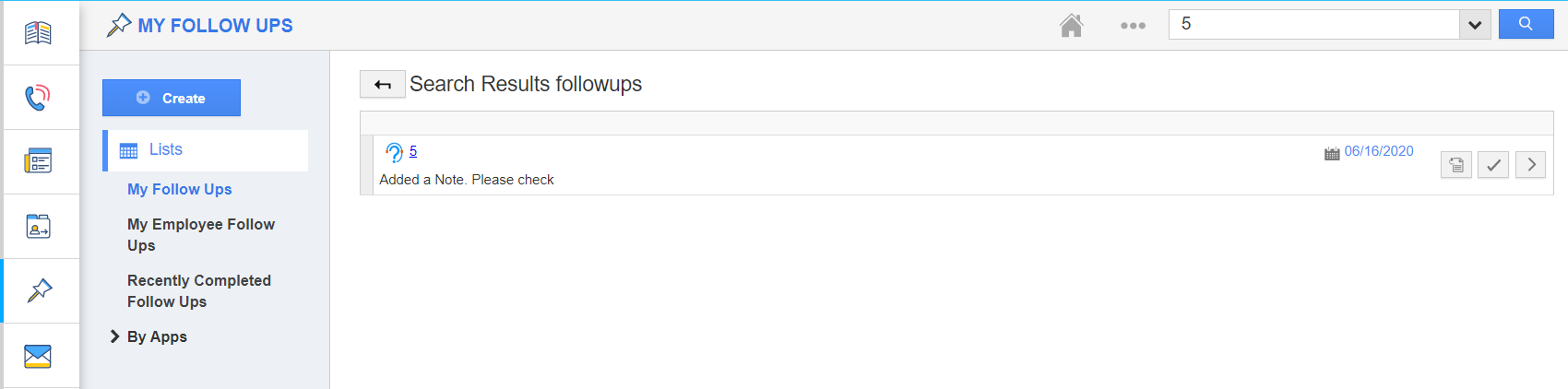Open the phone calls app icon
1568x389 pixels.
[38, 98]
